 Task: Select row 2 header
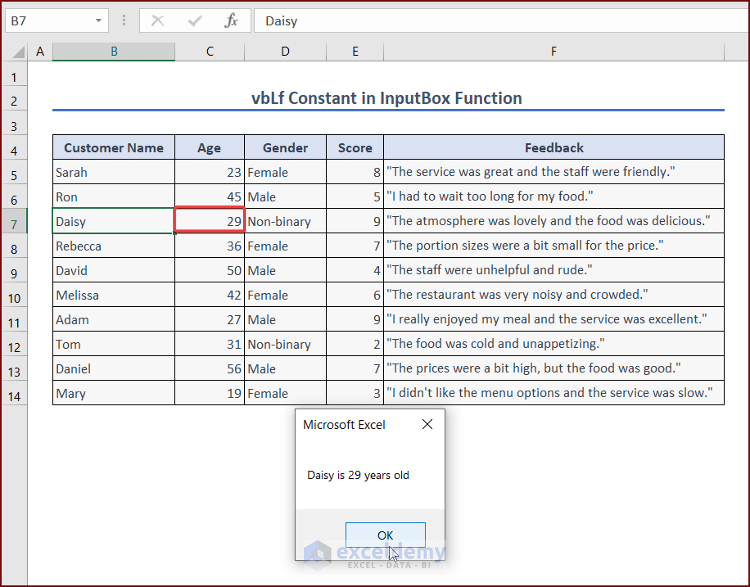14,101
